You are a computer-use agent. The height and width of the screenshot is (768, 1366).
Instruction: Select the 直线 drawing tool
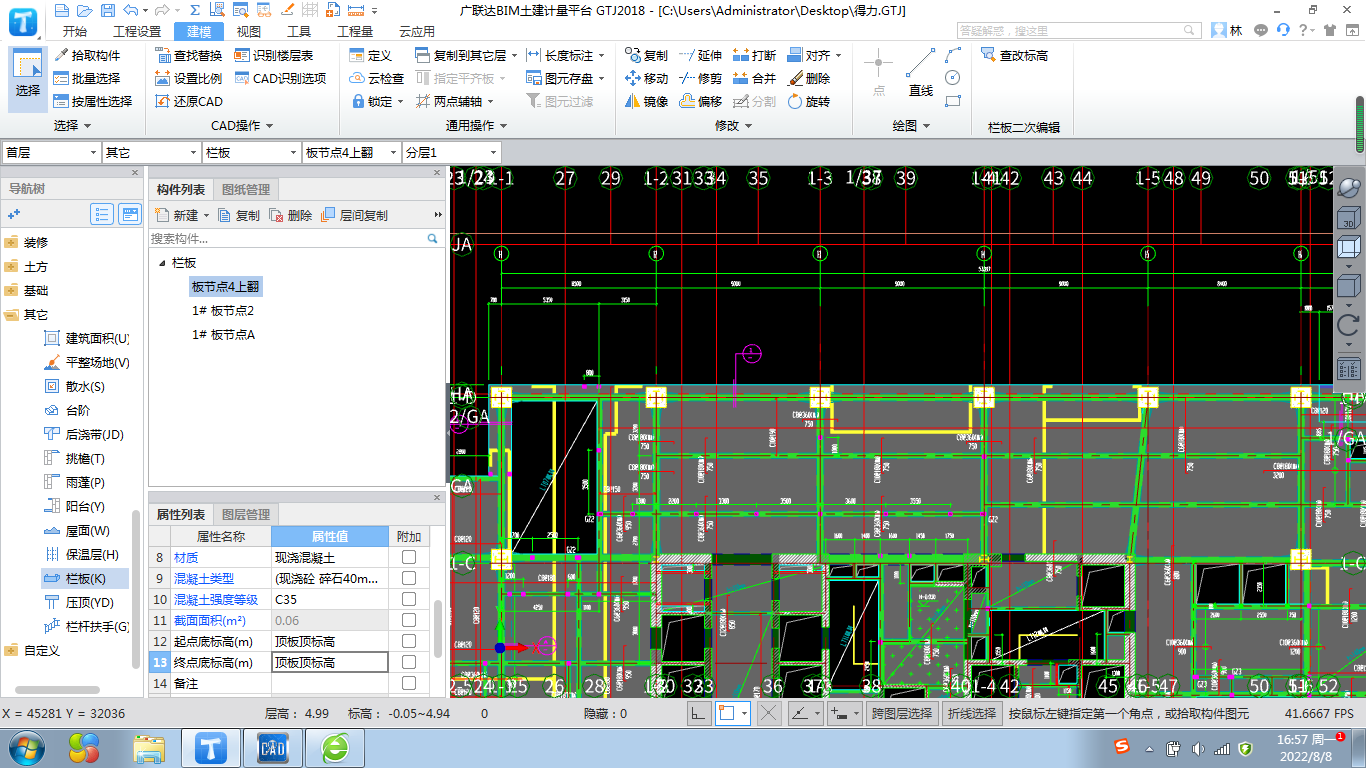921,74
